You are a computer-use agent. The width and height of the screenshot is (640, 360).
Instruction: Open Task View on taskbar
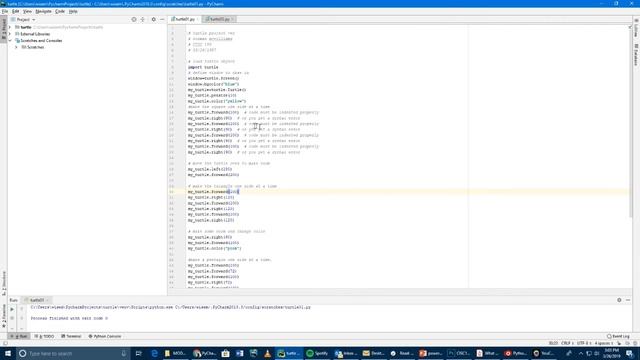138,353
